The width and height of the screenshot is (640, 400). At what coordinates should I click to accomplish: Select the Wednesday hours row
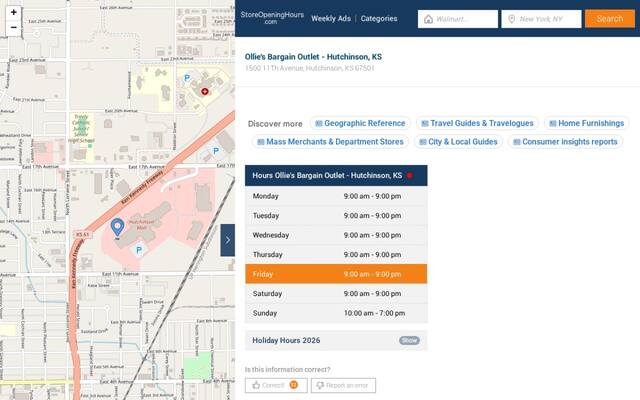[336, 235]
